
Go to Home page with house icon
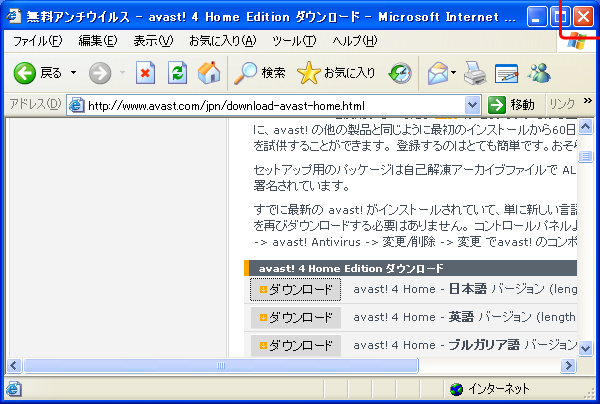click(x=209, y=72)
